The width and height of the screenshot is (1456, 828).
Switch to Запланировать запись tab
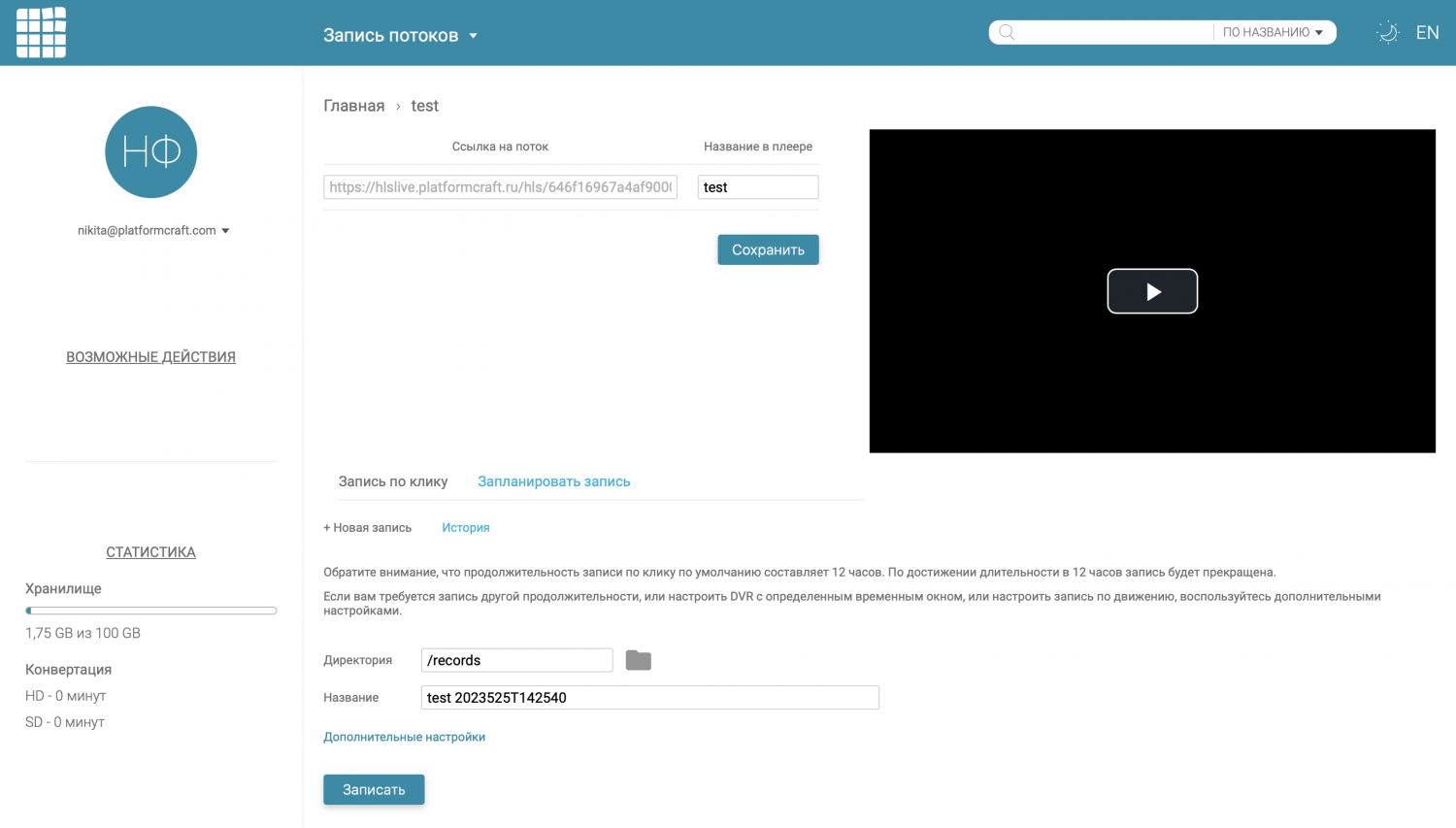coord(553,481)
